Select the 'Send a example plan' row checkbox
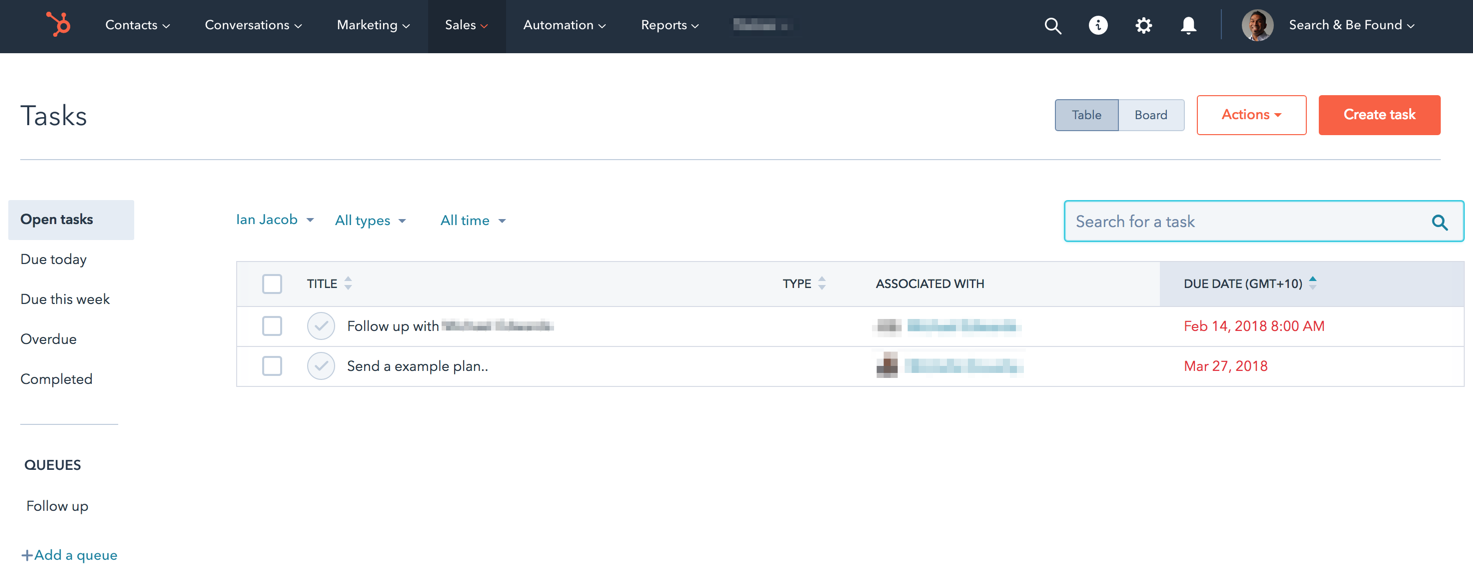The width and height of the screenshot is (1473, 584). point(272,366)
